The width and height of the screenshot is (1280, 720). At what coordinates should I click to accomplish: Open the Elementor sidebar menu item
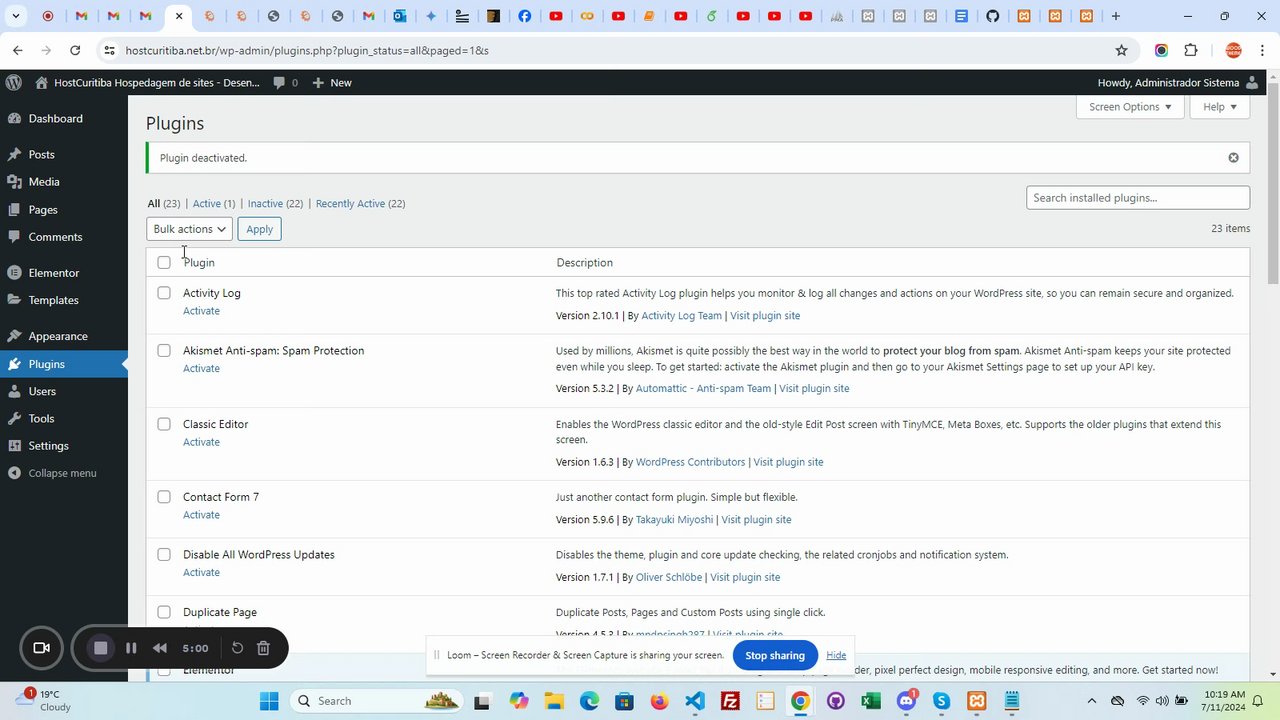53,273
